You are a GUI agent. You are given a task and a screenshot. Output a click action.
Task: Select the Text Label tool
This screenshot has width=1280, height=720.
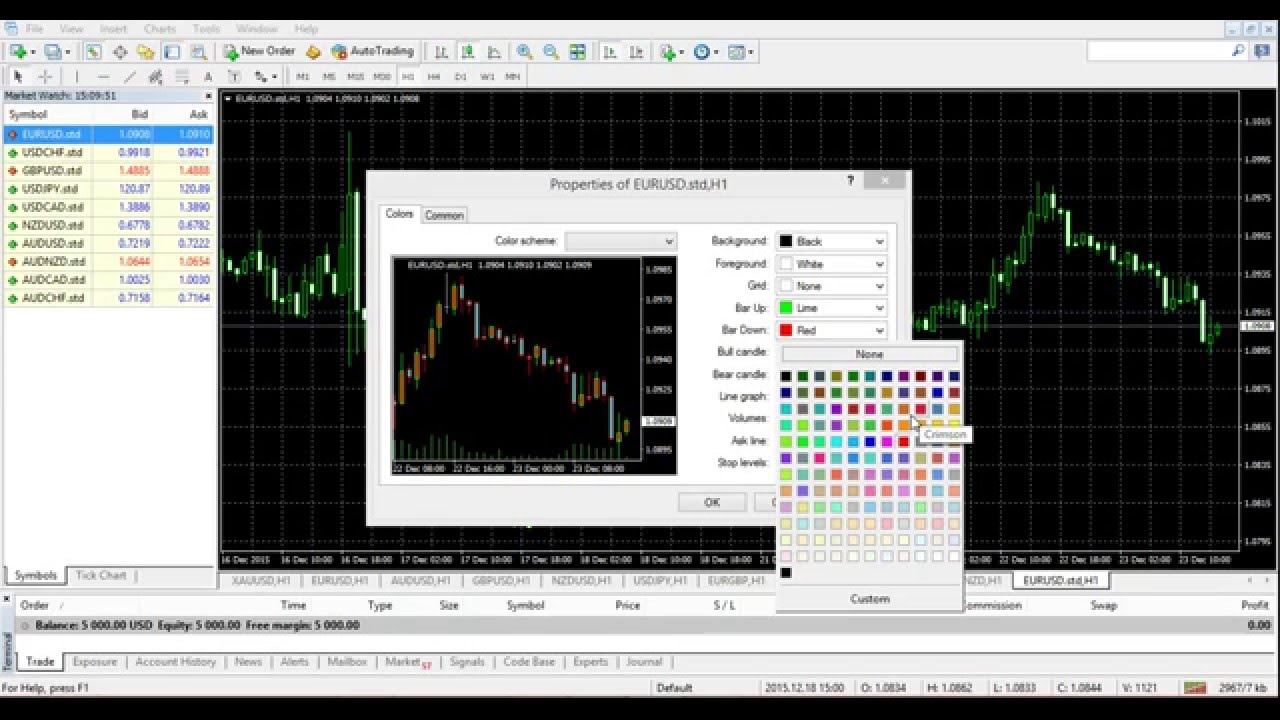tap(234, 76)
